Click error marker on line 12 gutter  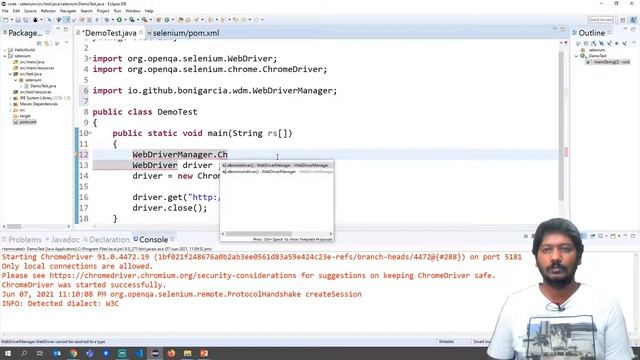tap(77, 155)
